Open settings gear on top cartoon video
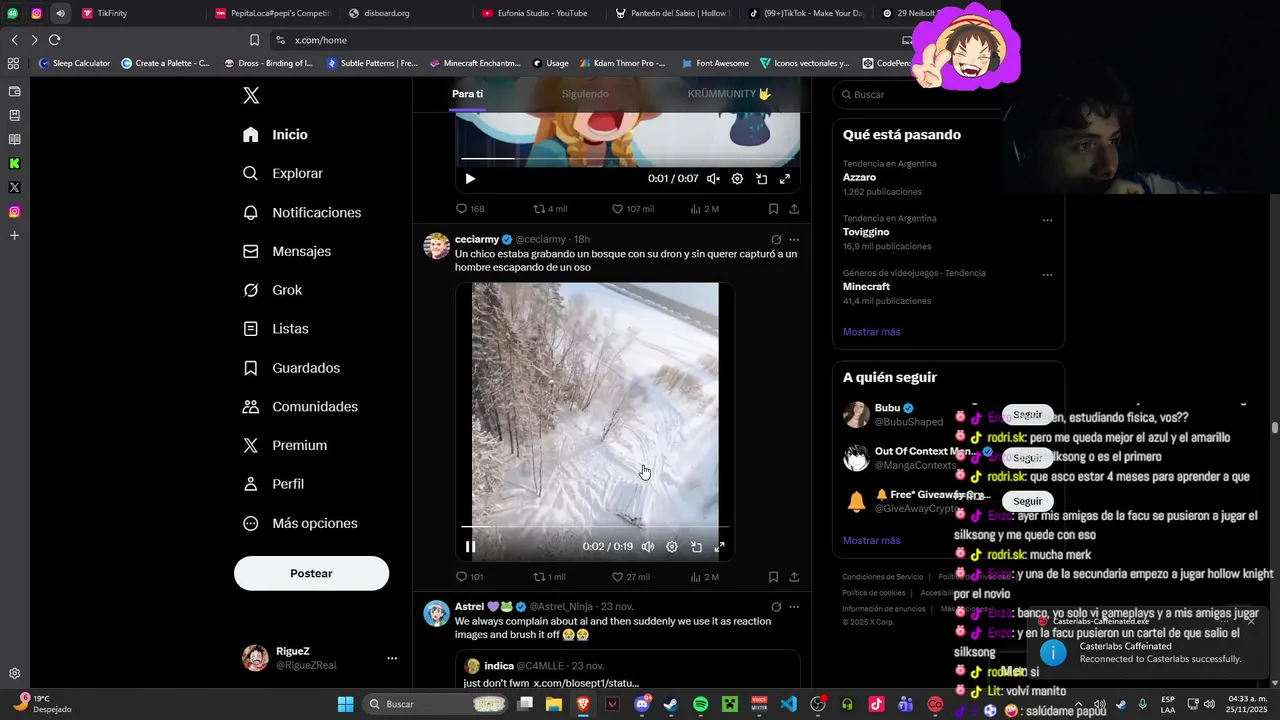 tap(737, 179)
